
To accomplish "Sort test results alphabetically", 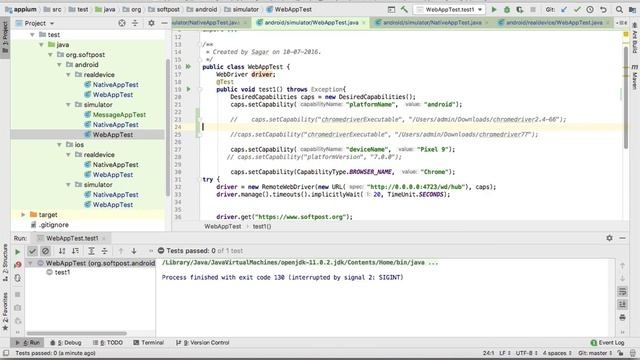I will point(62,251).
